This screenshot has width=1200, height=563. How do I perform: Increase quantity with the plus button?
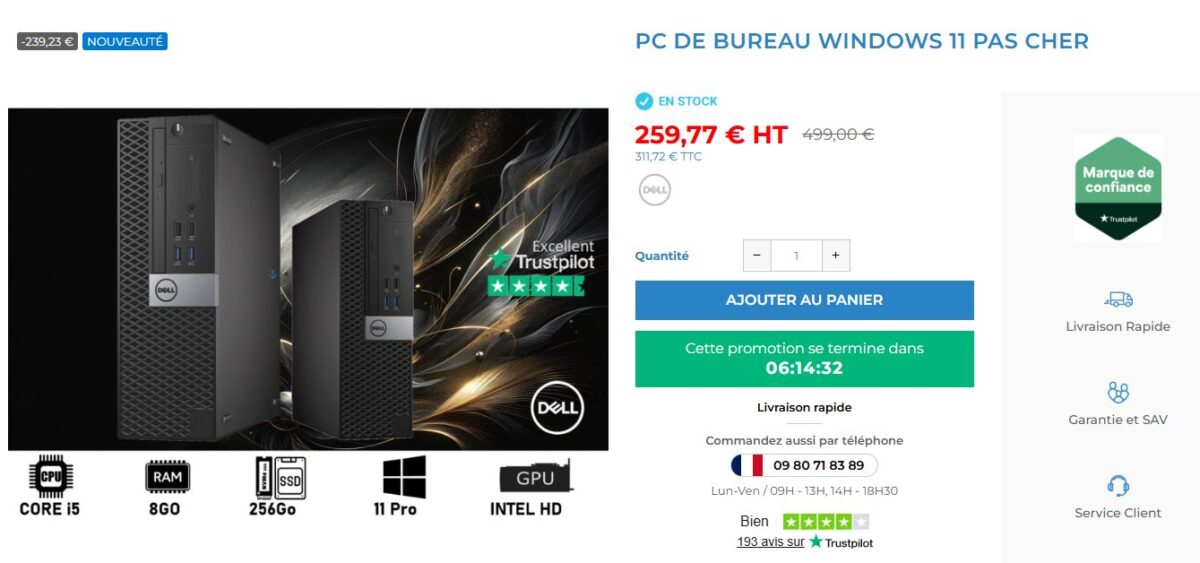[836, 255]
